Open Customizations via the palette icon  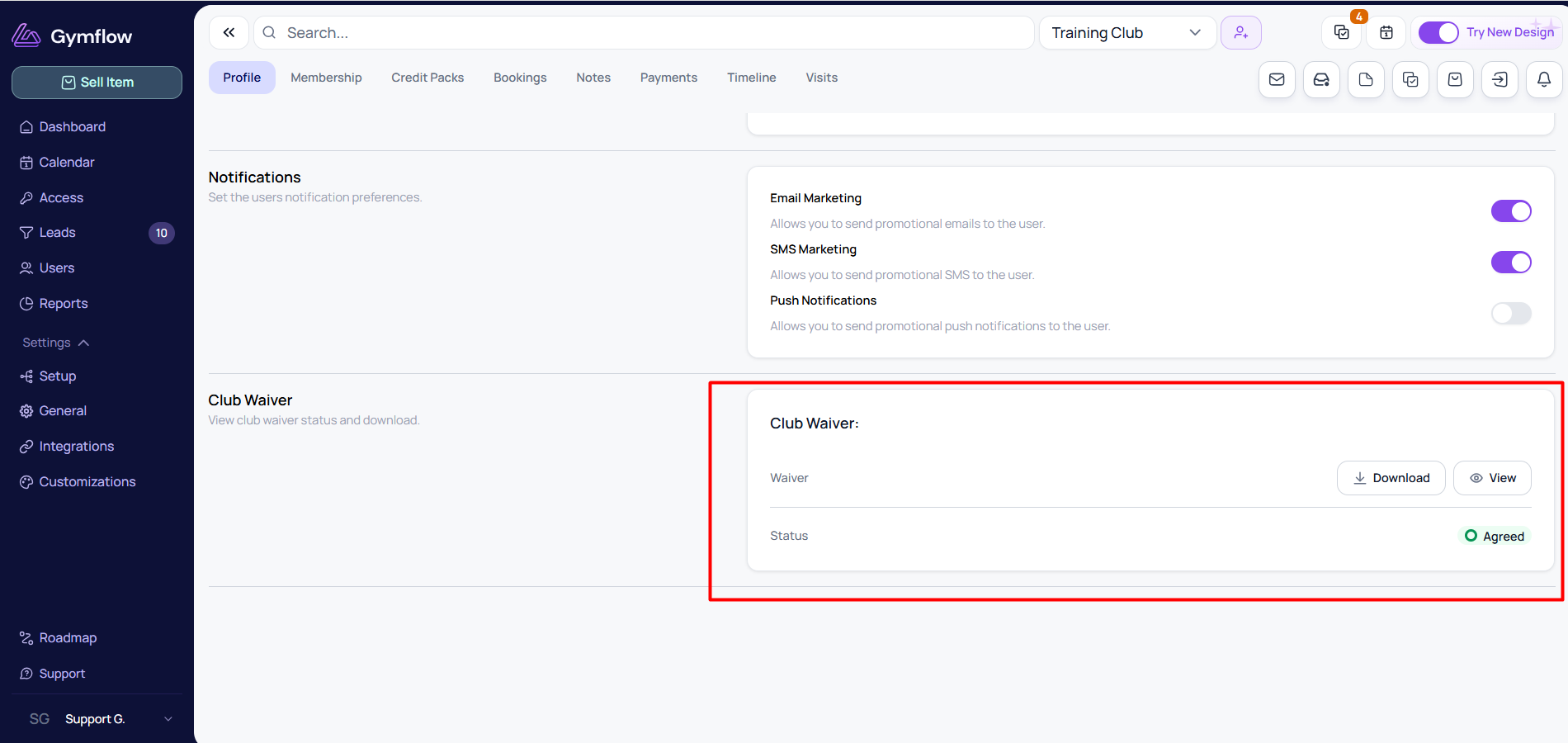tap(26, 482)
